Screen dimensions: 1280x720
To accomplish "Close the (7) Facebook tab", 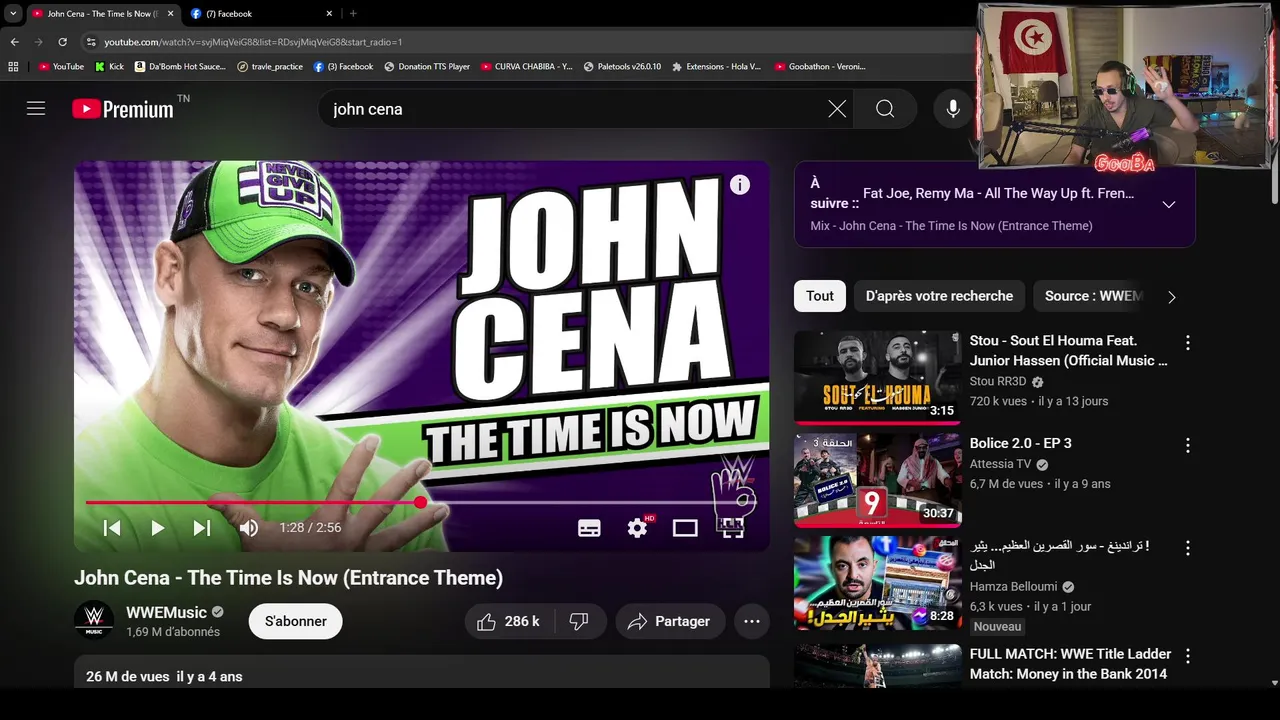I will point(329,14).
